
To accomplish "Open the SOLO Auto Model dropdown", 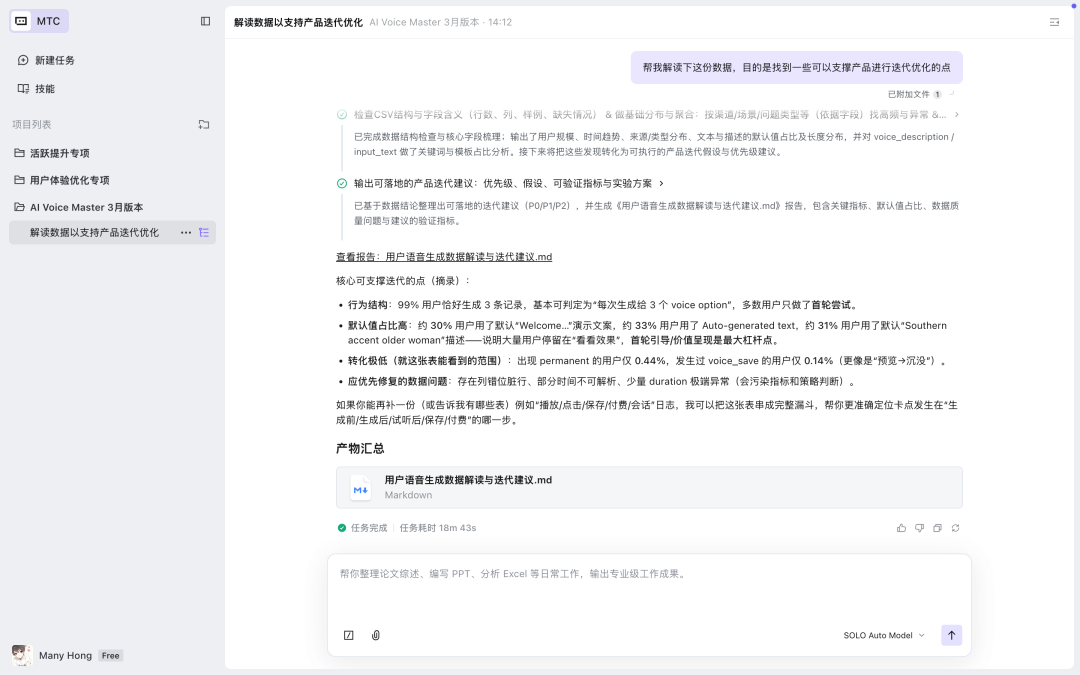I will [882, 635].
